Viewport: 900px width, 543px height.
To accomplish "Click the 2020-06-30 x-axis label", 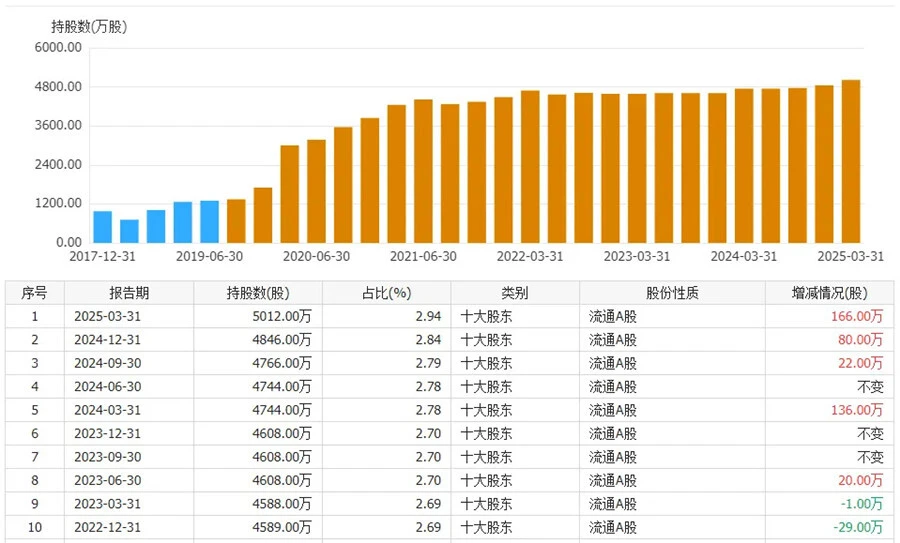I will coord(315,256).
